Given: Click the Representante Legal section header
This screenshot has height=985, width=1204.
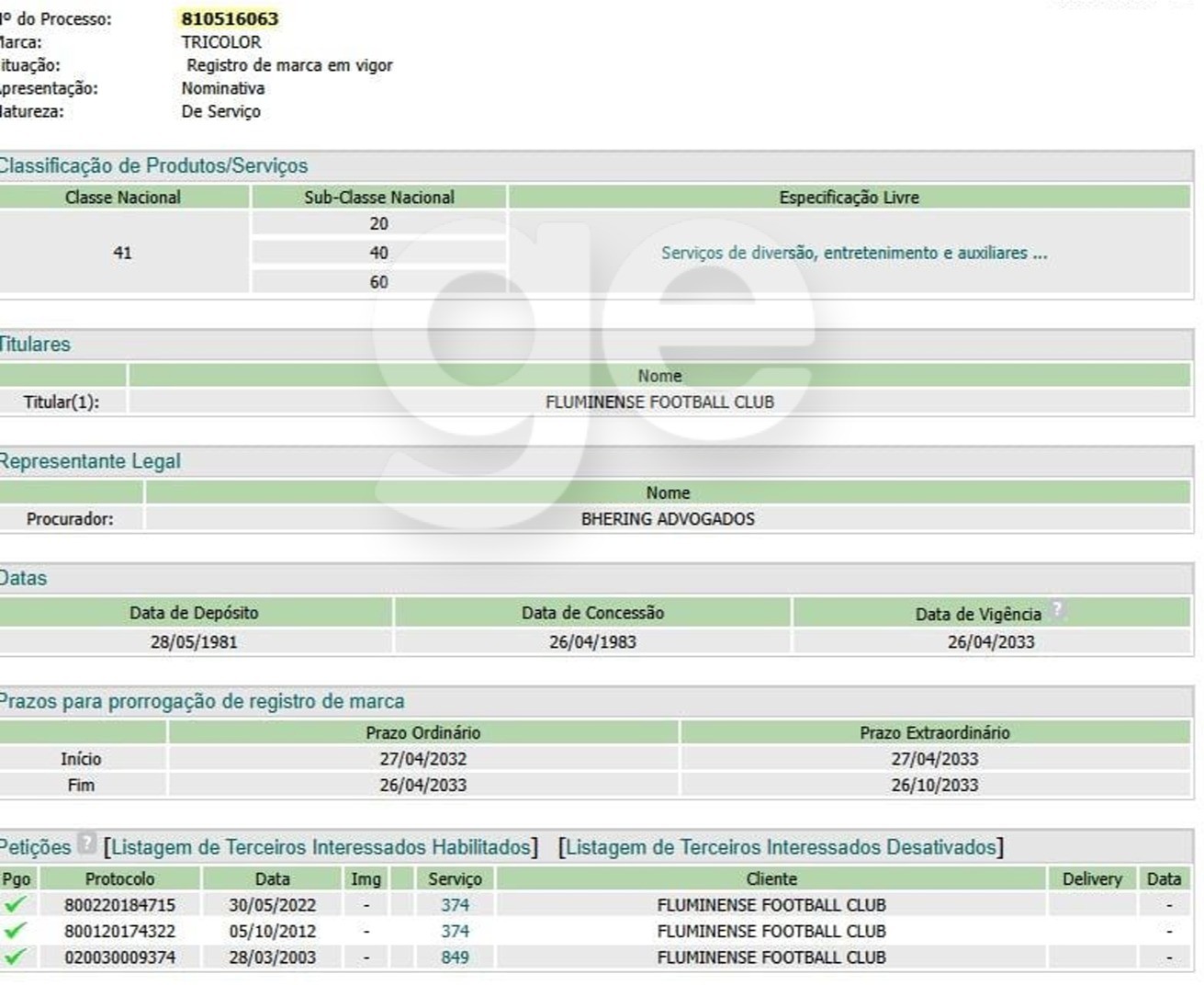Looking at the screenshot, I should (90, 461).
